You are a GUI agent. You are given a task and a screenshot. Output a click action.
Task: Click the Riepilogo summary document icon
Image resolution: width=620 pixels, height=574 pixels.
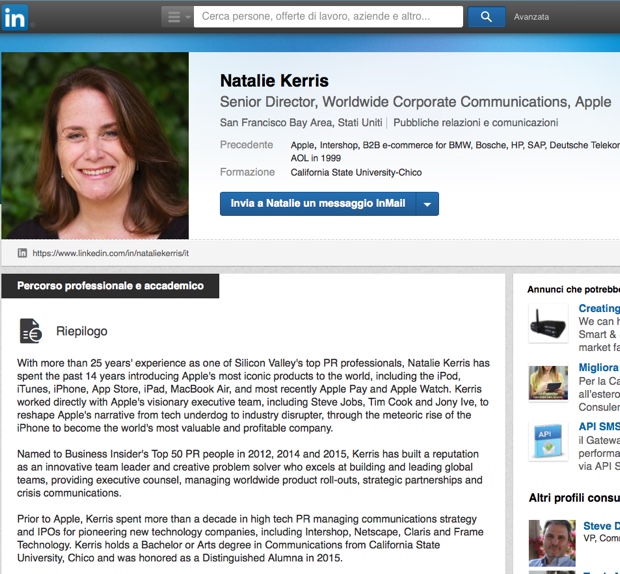pyautogui.click(x=30, y=331)
